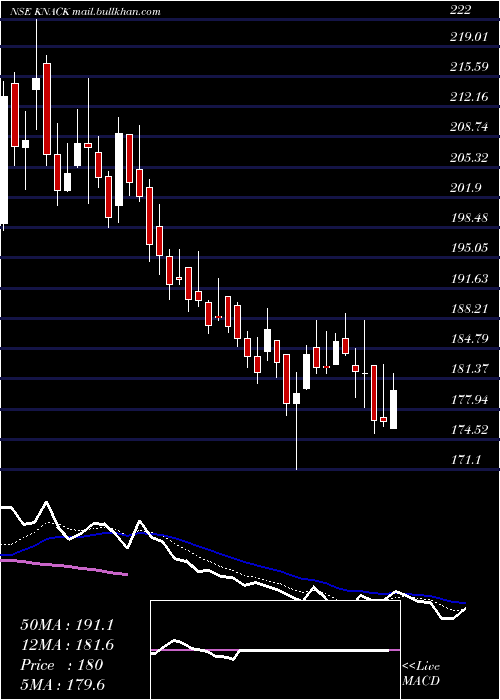
Task: Select the 198.48 horizontal gridline label
Action: click(469, 218)
